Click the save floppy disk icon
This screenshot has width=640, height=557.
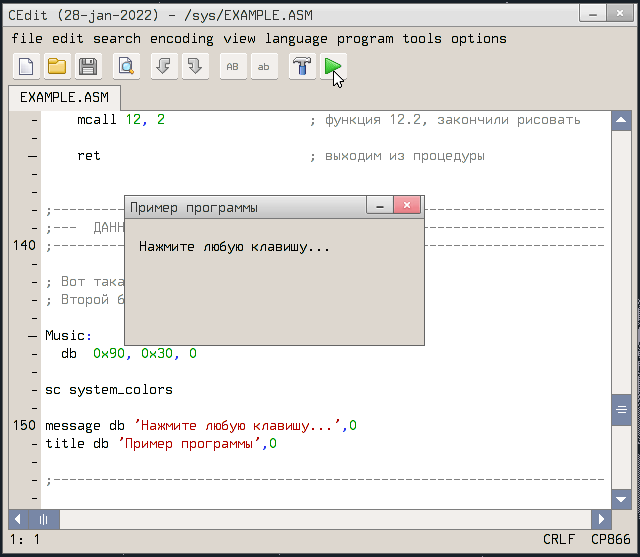click(87, 67)
